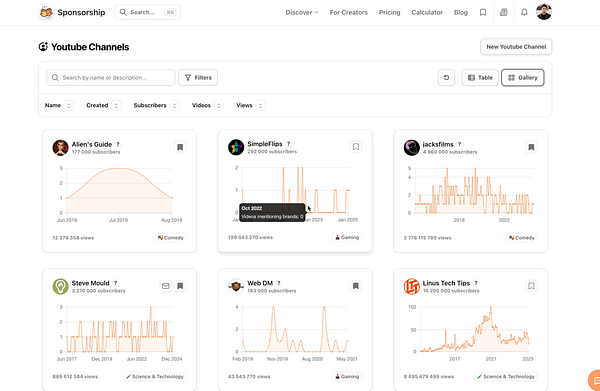Open the Filters panel
The height and width of the screenshot is (391, 600).
pyautogui.click(x=198, y=78)
